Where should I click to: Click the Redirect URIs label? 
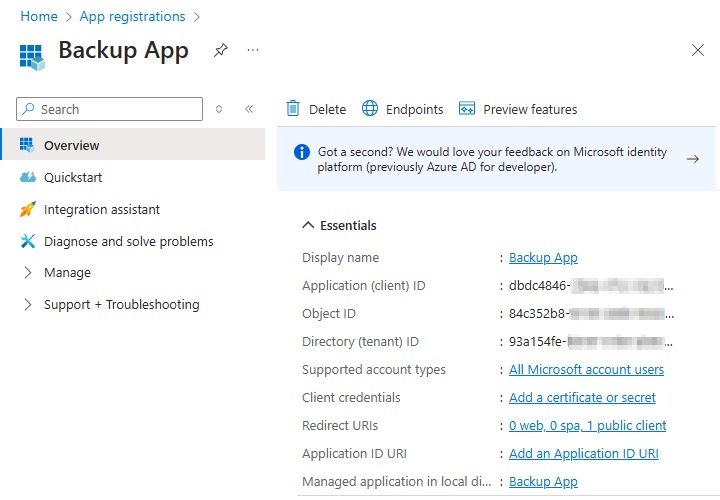[x=340, y=426]
